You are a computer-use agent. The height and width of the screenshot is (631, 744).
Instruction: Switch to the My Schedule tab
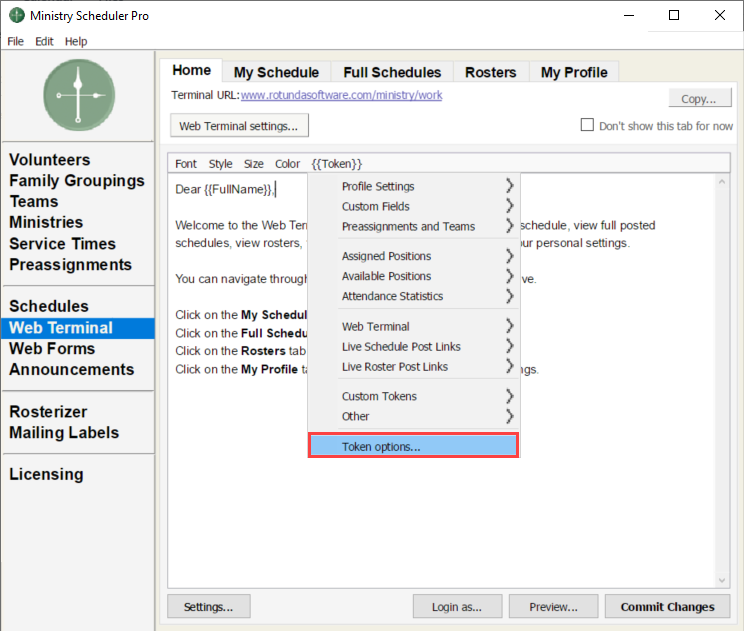276,72
